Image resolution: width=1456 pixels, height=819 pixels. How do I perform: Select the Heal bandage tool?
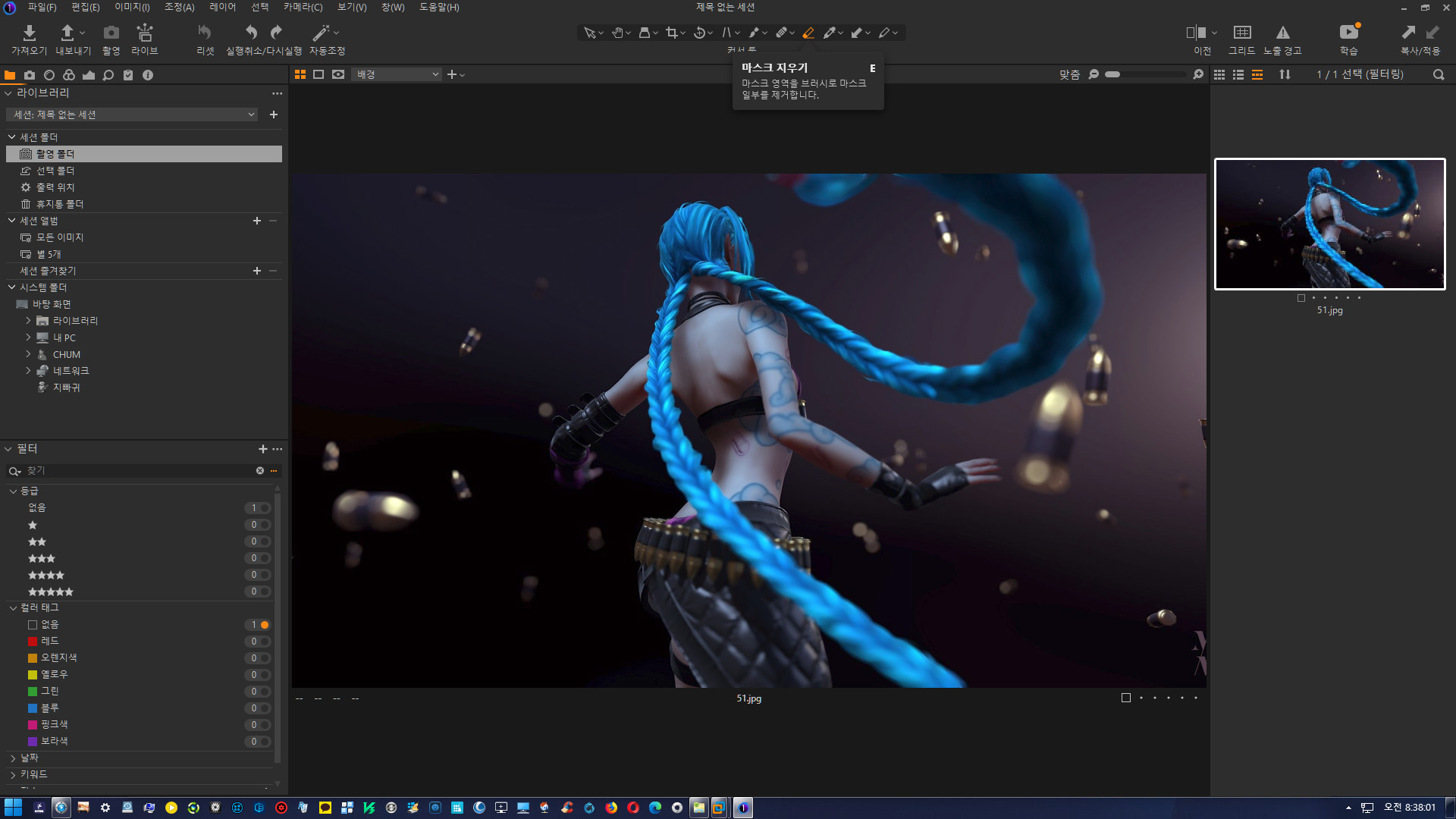tap(781, 33)
